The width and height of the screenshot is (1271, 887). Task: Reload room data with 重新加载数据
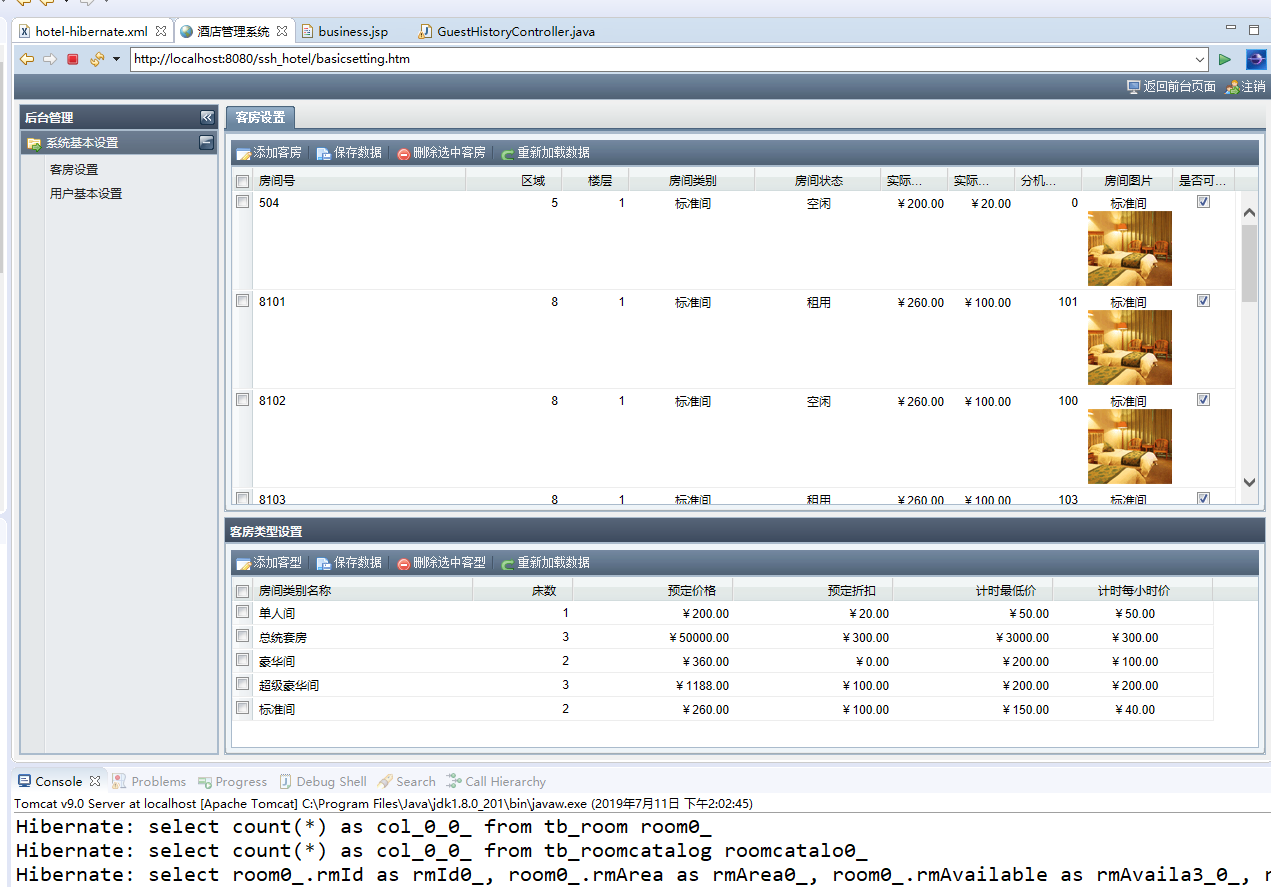(x=545, y=153)
